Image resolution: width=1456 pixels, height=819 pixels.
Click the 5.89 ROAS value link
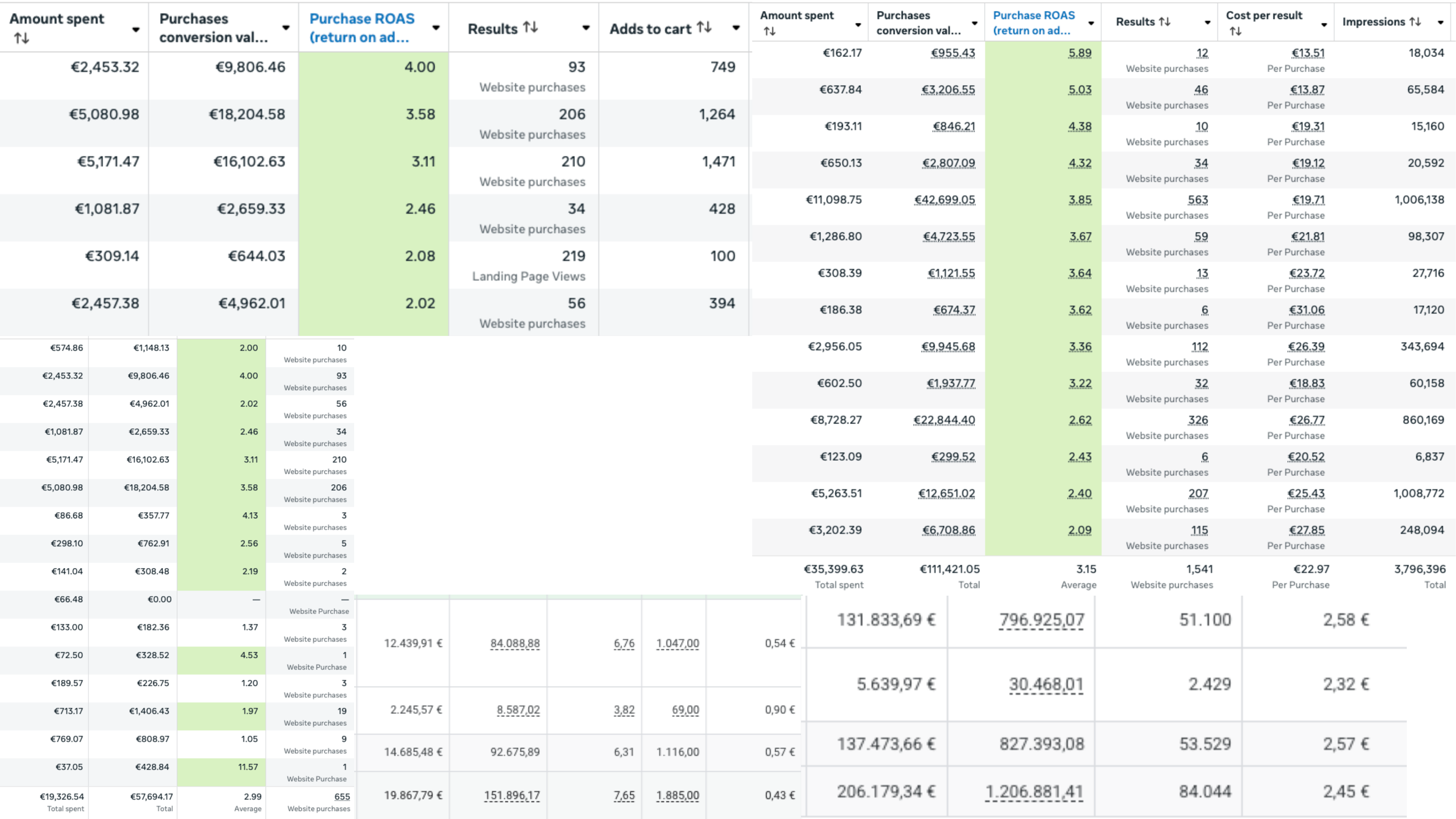[x=1079, y=53]
